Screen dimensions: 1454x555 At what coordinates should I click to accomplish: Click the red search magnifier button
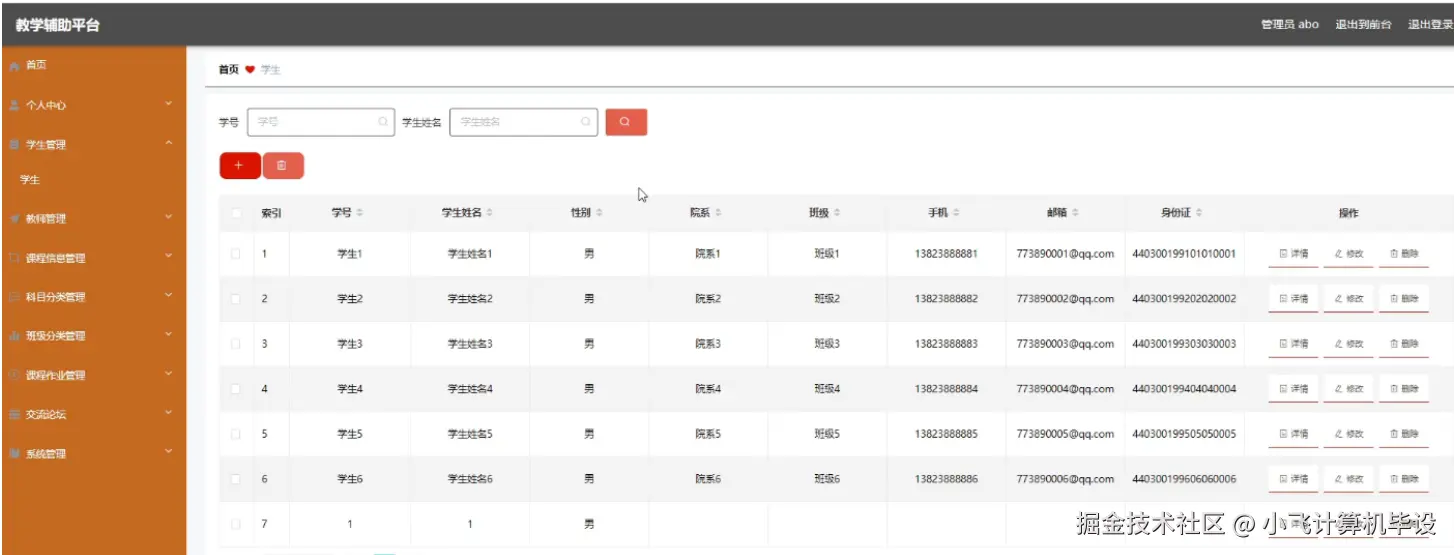[626, 122]
